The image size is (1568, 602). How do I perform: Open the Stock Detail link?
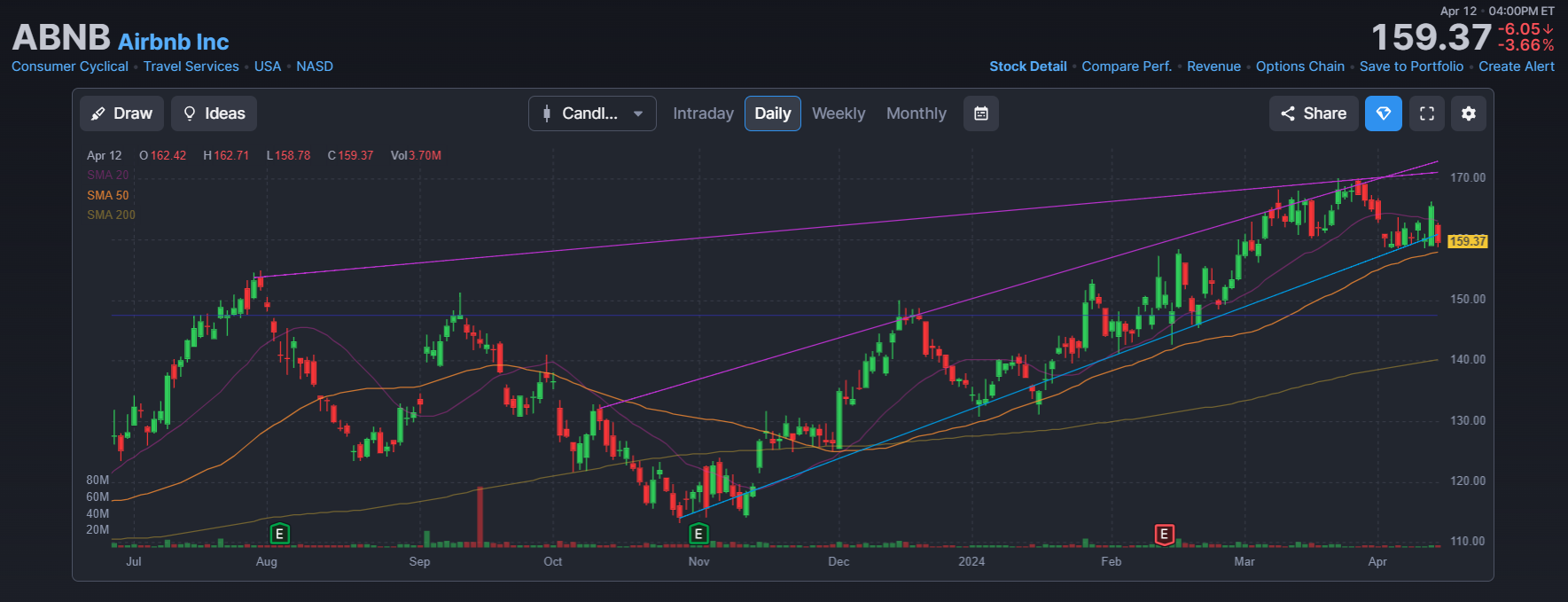[1028, 66]
